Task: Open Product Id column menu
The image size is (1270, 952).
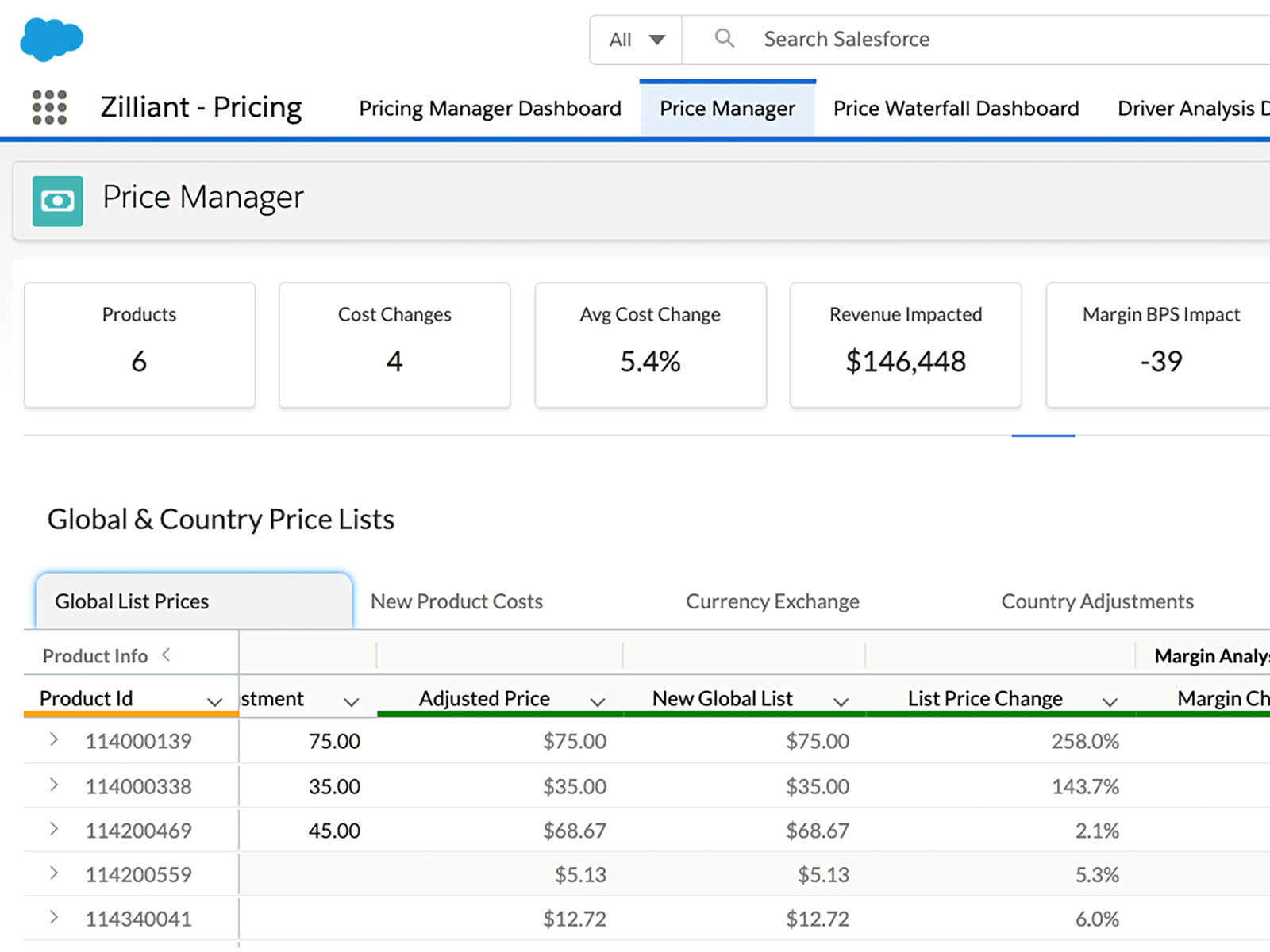Action: point(214,701)
